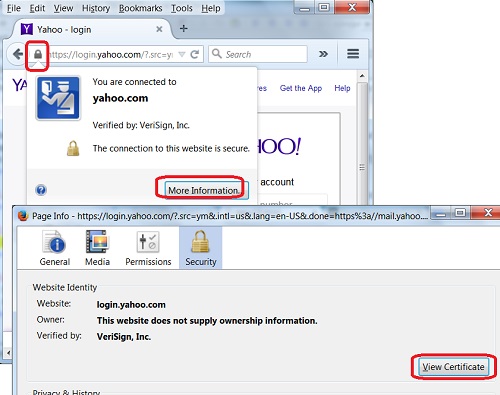Open the Firefox hamburger menu

click(x=353, y=54)
